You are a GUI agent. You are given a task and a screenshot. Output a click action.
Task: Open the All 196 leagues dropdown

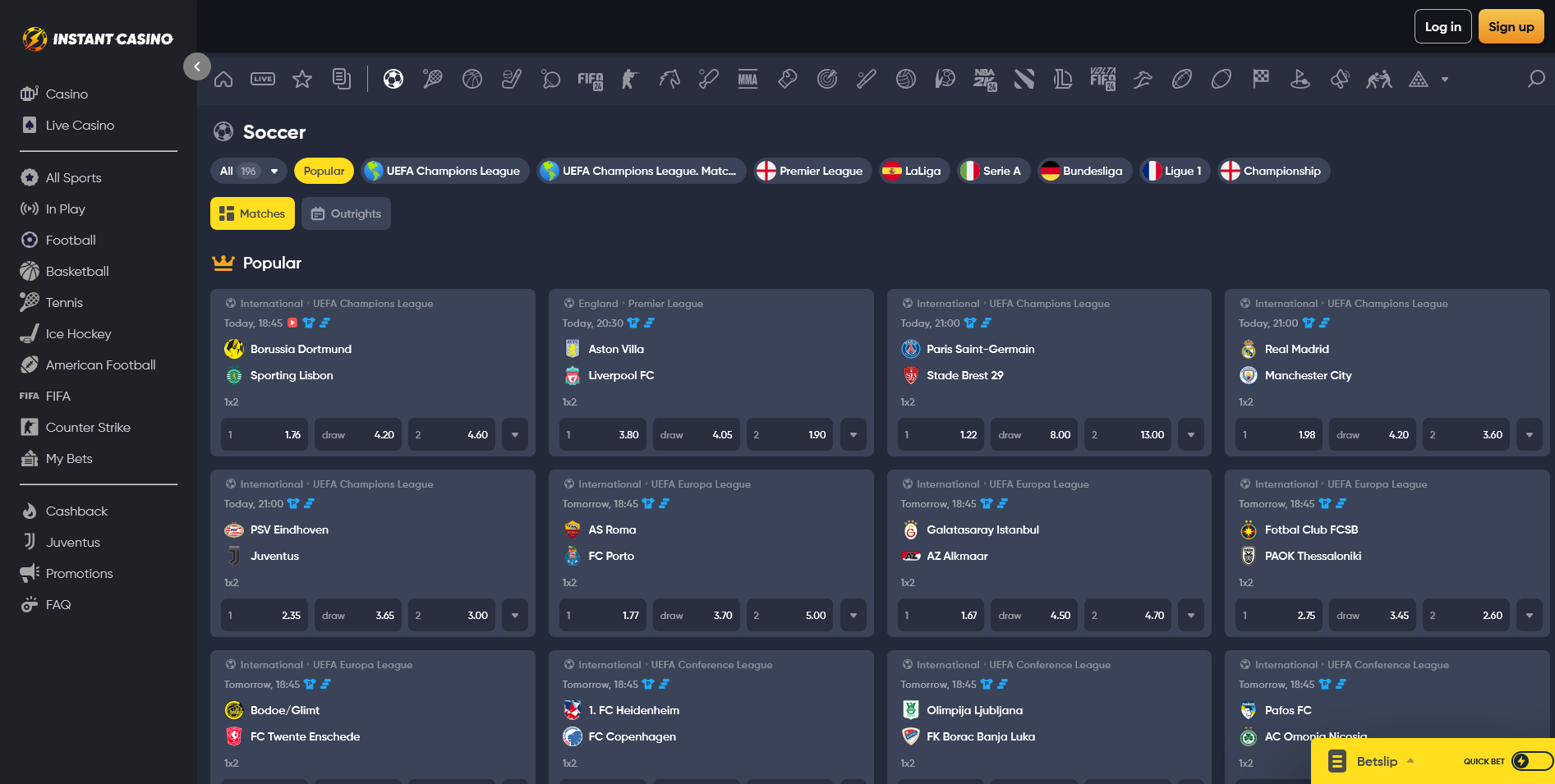pyautogui.click(x=249, y=171)
